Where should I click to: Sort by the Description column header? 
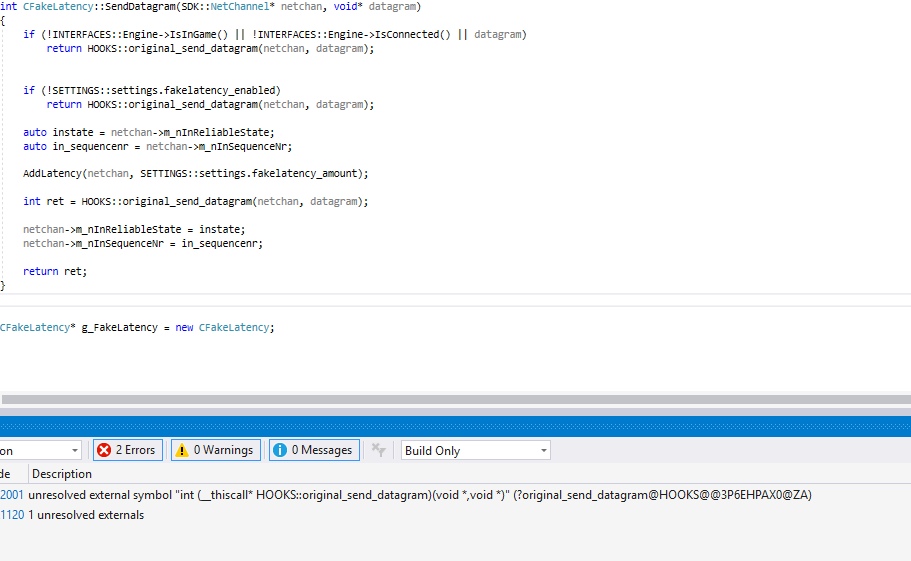click(62, 474)
